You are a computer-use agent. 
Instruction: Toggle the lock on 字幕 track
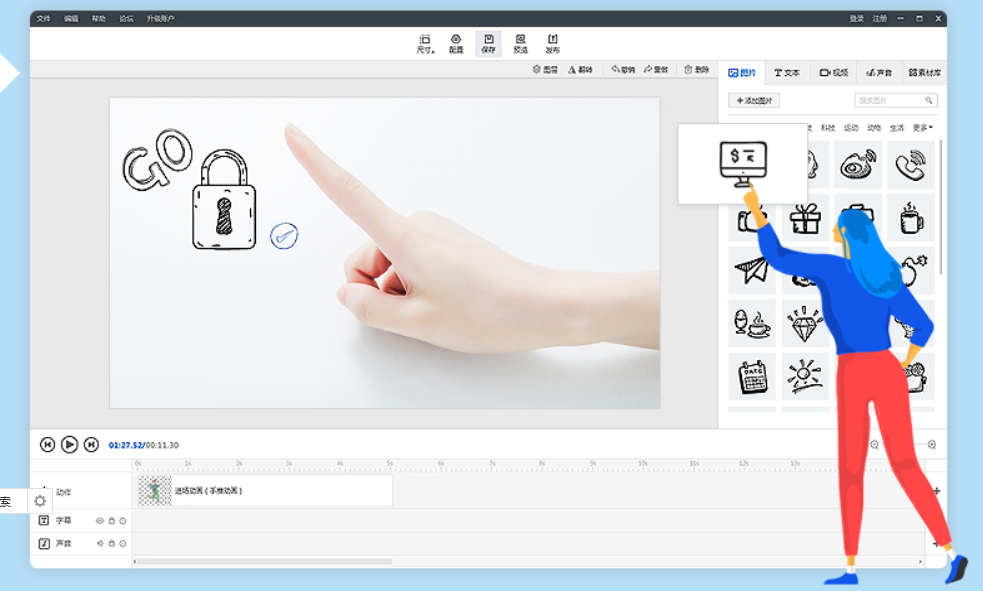click(x=111, y=521)
